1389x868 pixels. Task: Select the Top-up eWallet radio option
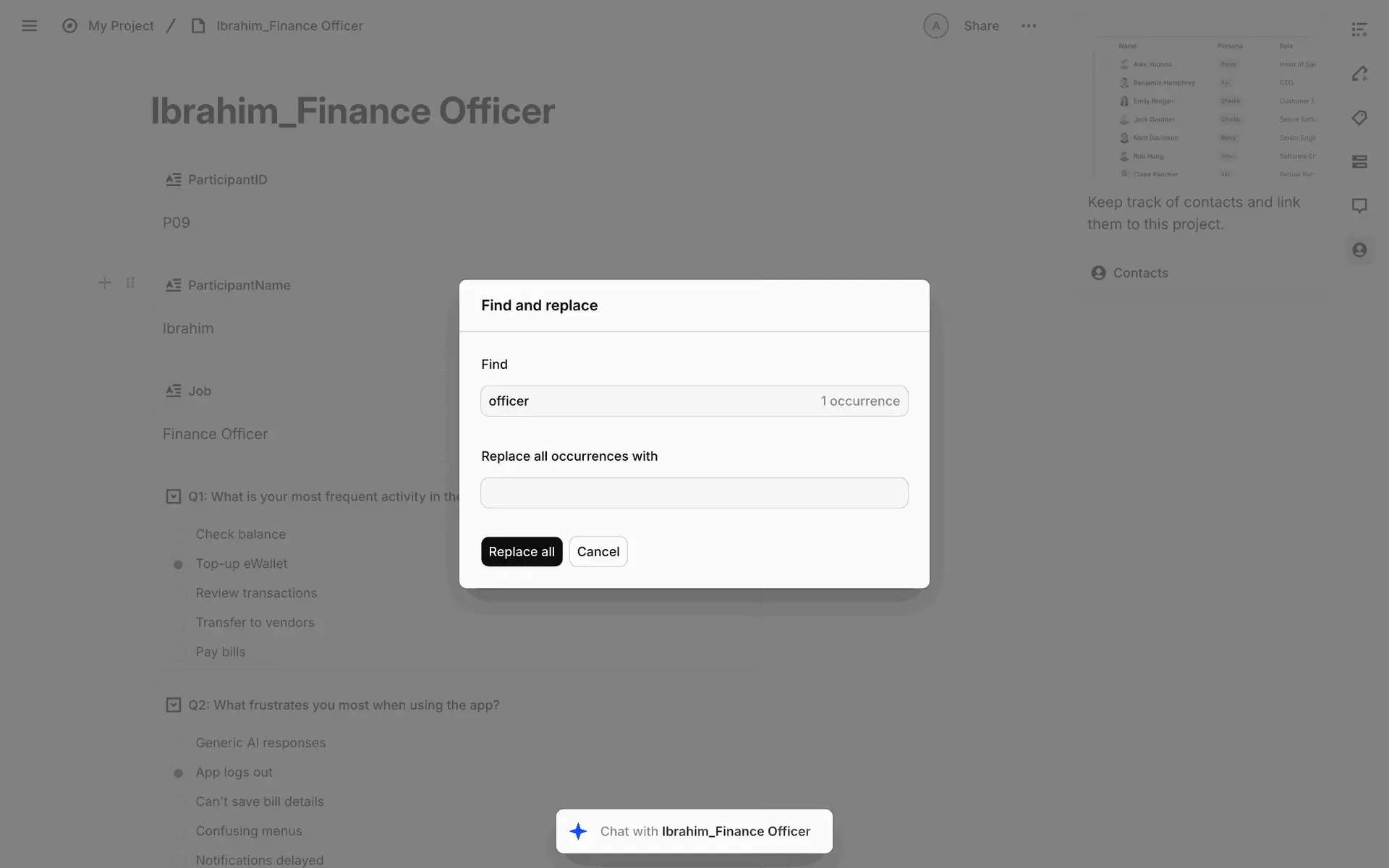178,564
